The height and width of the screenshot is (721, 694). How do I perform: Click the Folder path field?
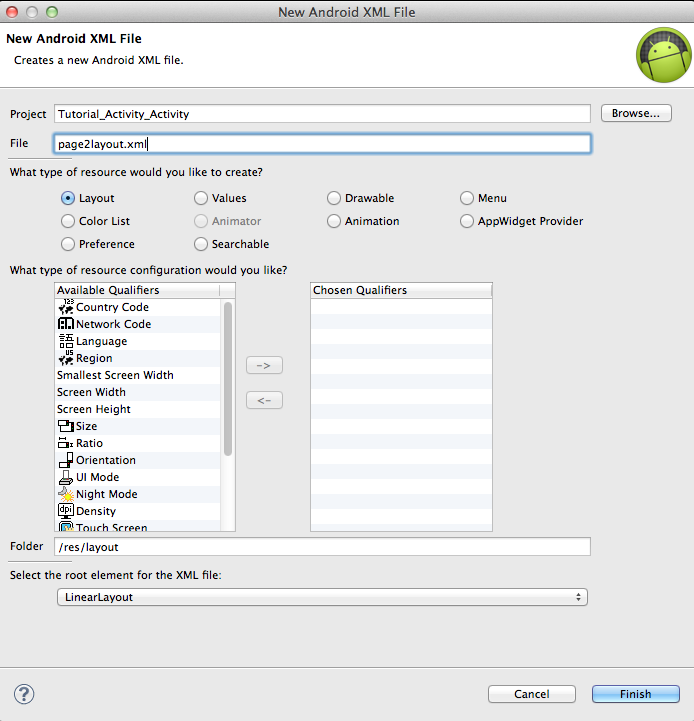click(322, 547)
